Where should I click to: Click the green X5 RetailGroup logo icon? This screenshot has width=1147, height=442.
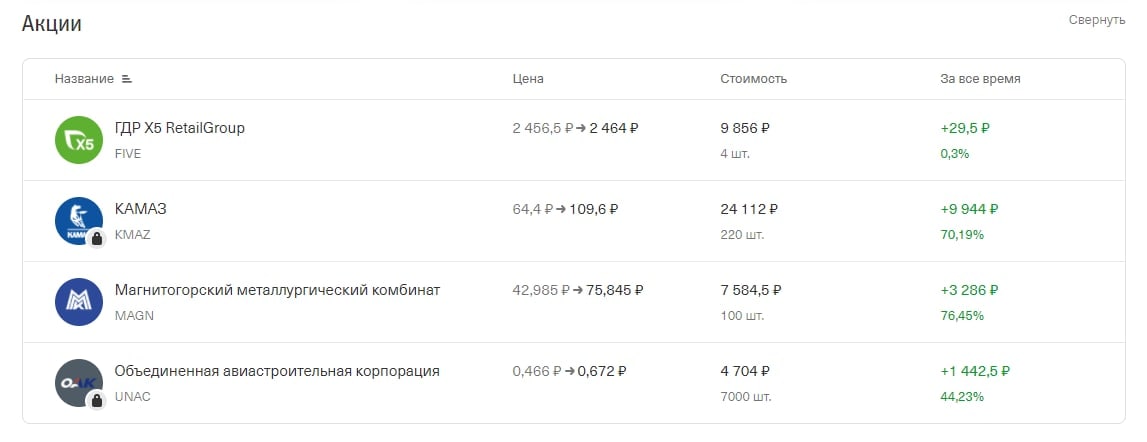(79, 140)
